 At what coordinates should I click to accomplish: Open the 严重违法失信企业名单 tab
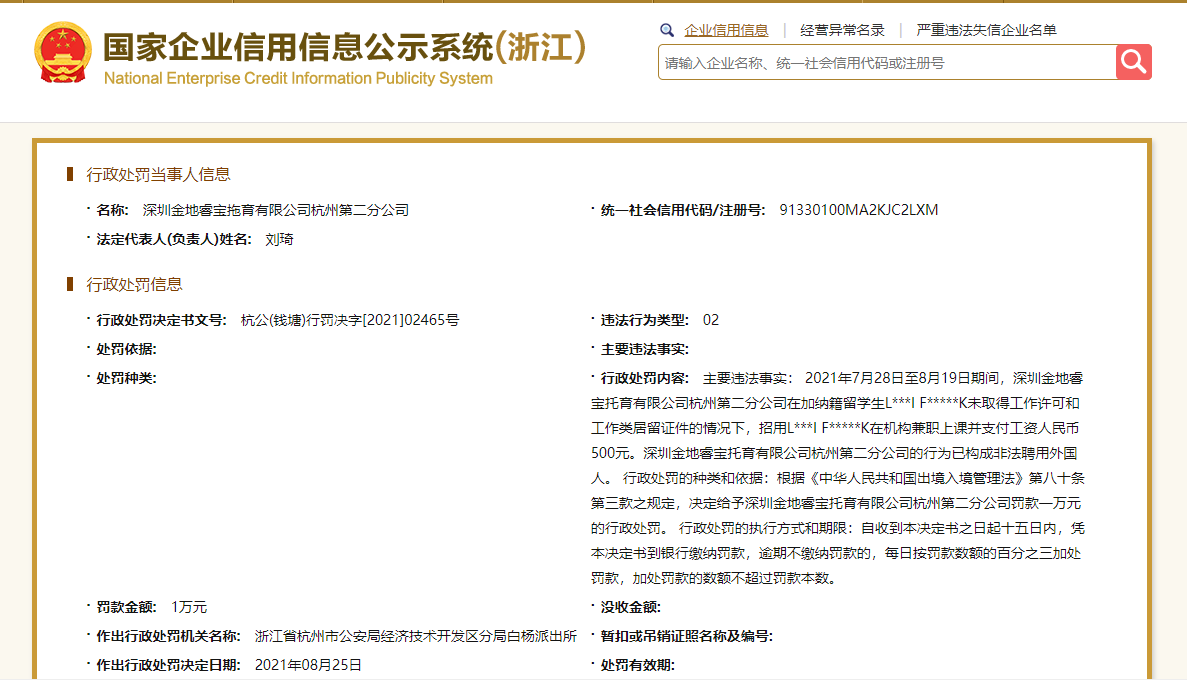tap(986, 30)
